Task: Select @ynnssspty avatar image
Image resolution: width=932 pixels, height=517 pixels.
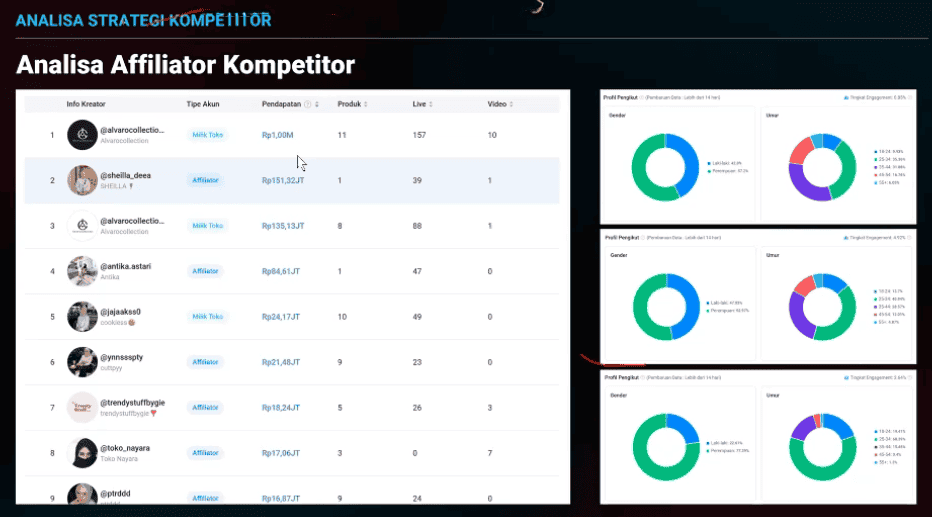Action: pos(82,361)
